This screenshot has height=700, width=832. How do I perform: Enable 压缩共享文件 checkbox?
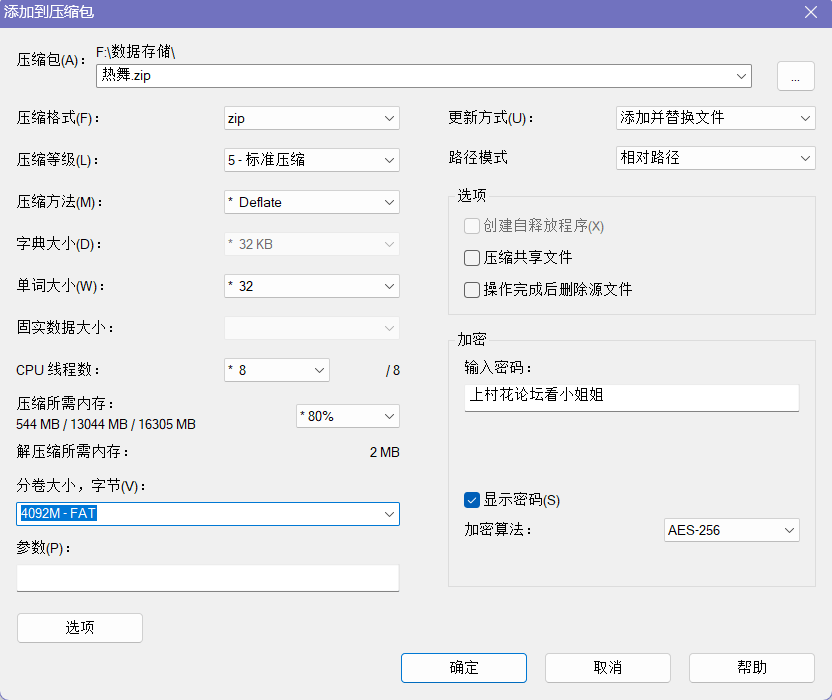472,258
